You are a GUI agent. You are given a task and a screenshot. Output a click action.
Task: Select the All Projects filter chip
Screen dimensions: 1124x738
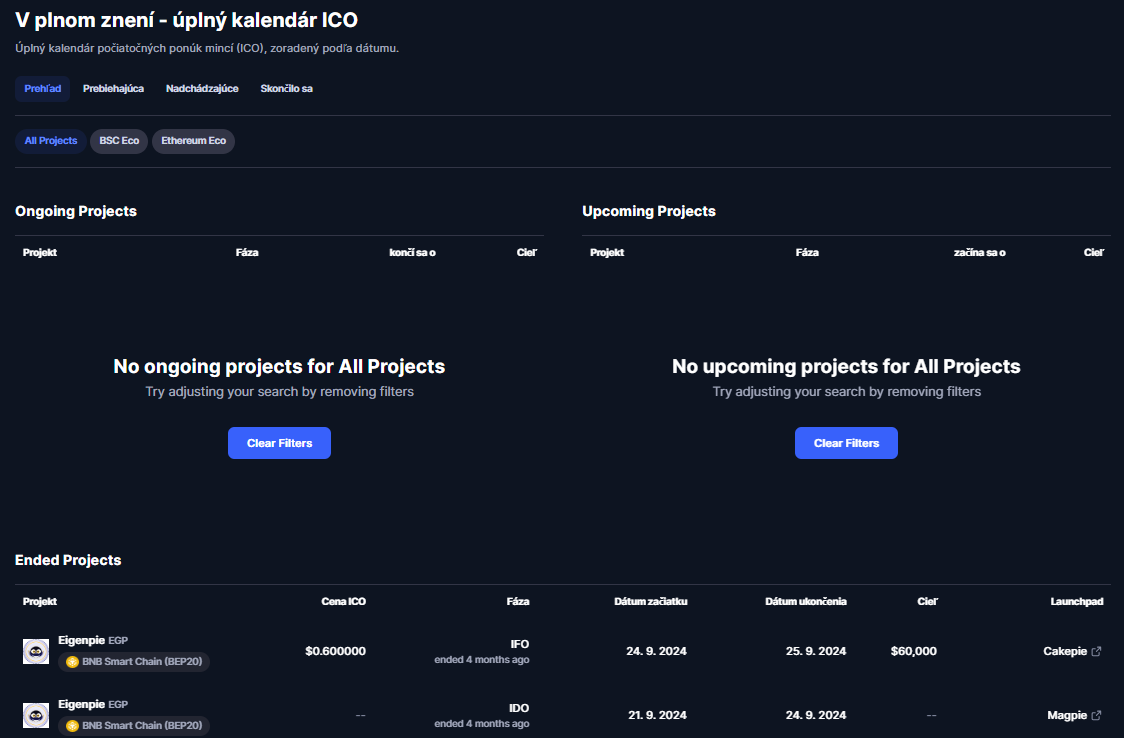click(x=51, y=141)
